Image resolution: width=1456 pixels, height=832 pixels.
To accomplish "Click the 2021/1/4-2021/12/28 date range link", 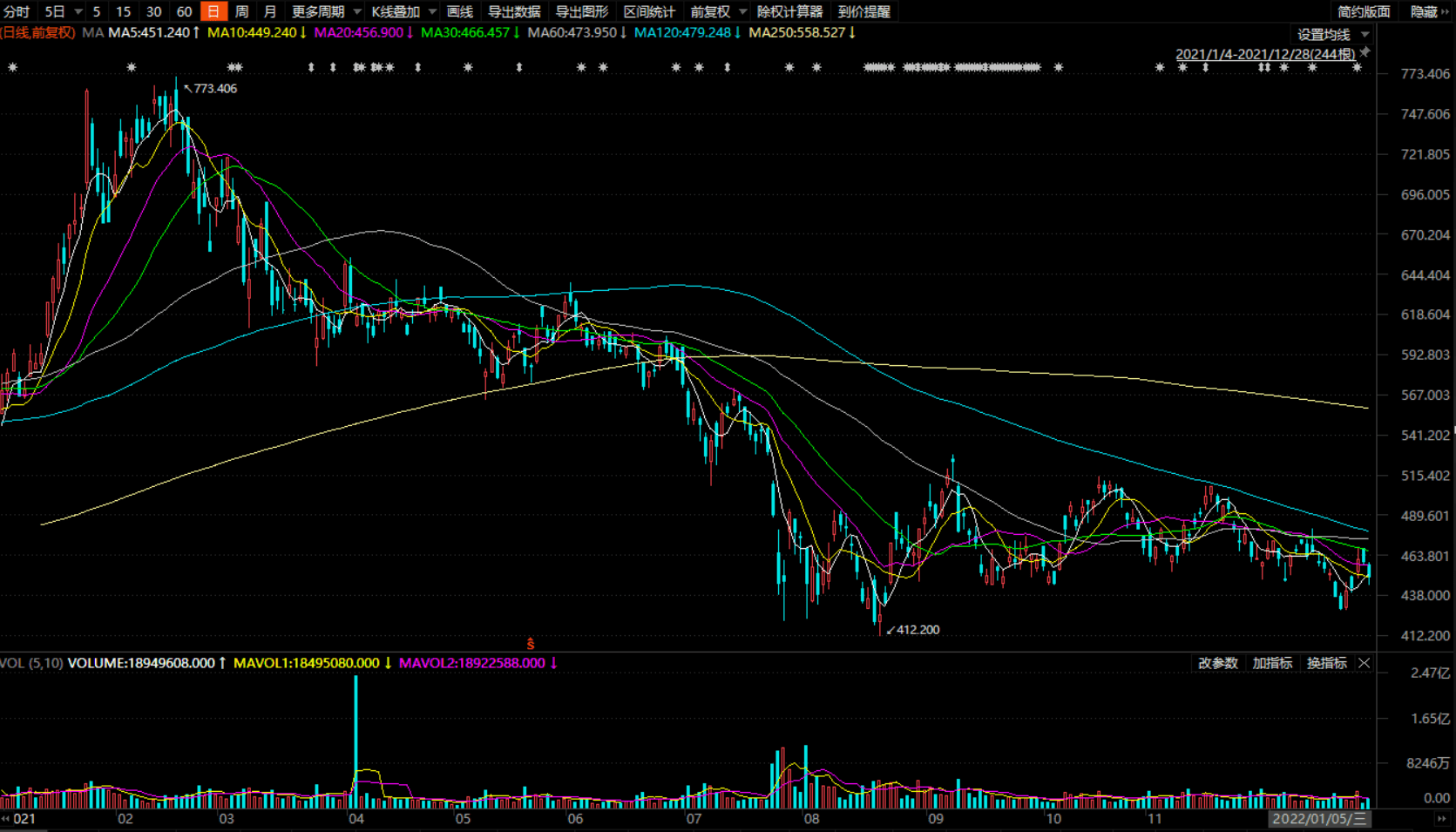I will click(1265, 54).
